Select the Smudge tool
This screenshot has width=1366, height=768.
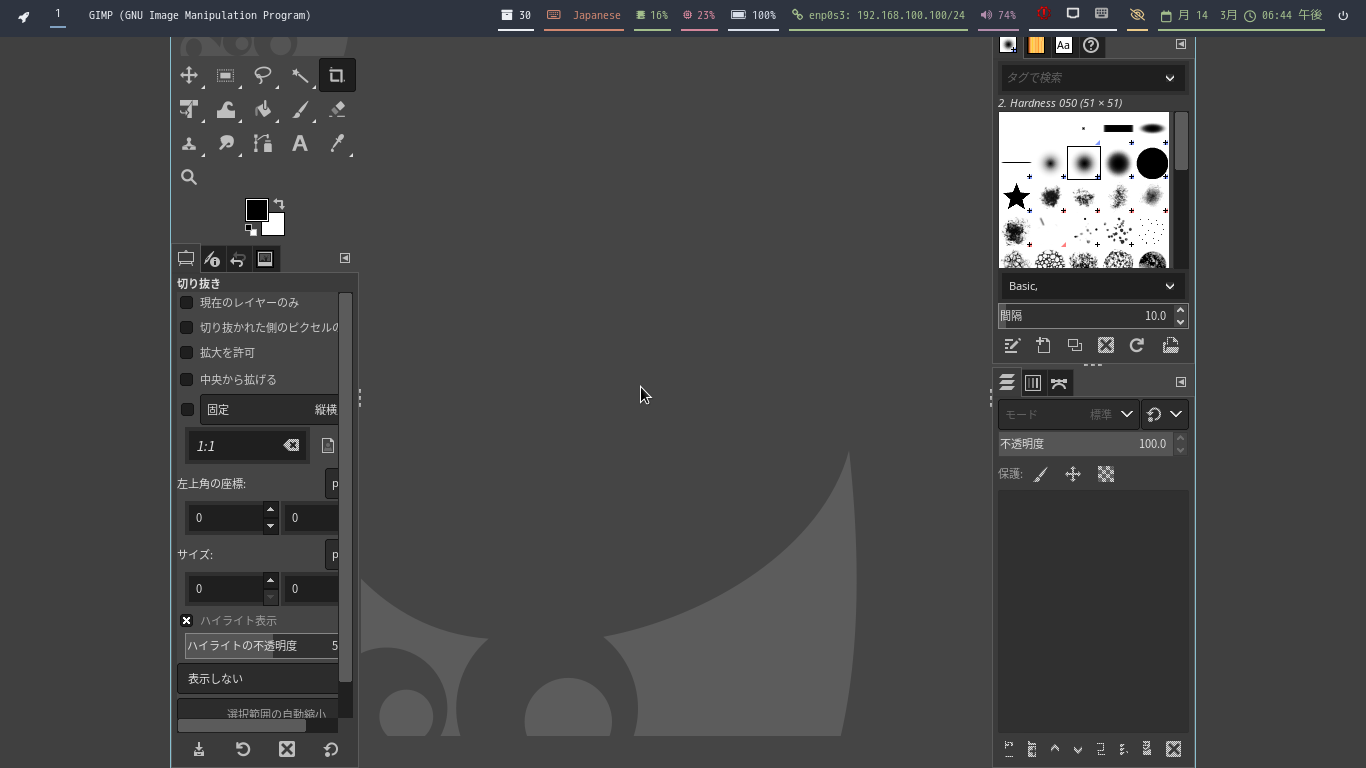coord(226,144)
